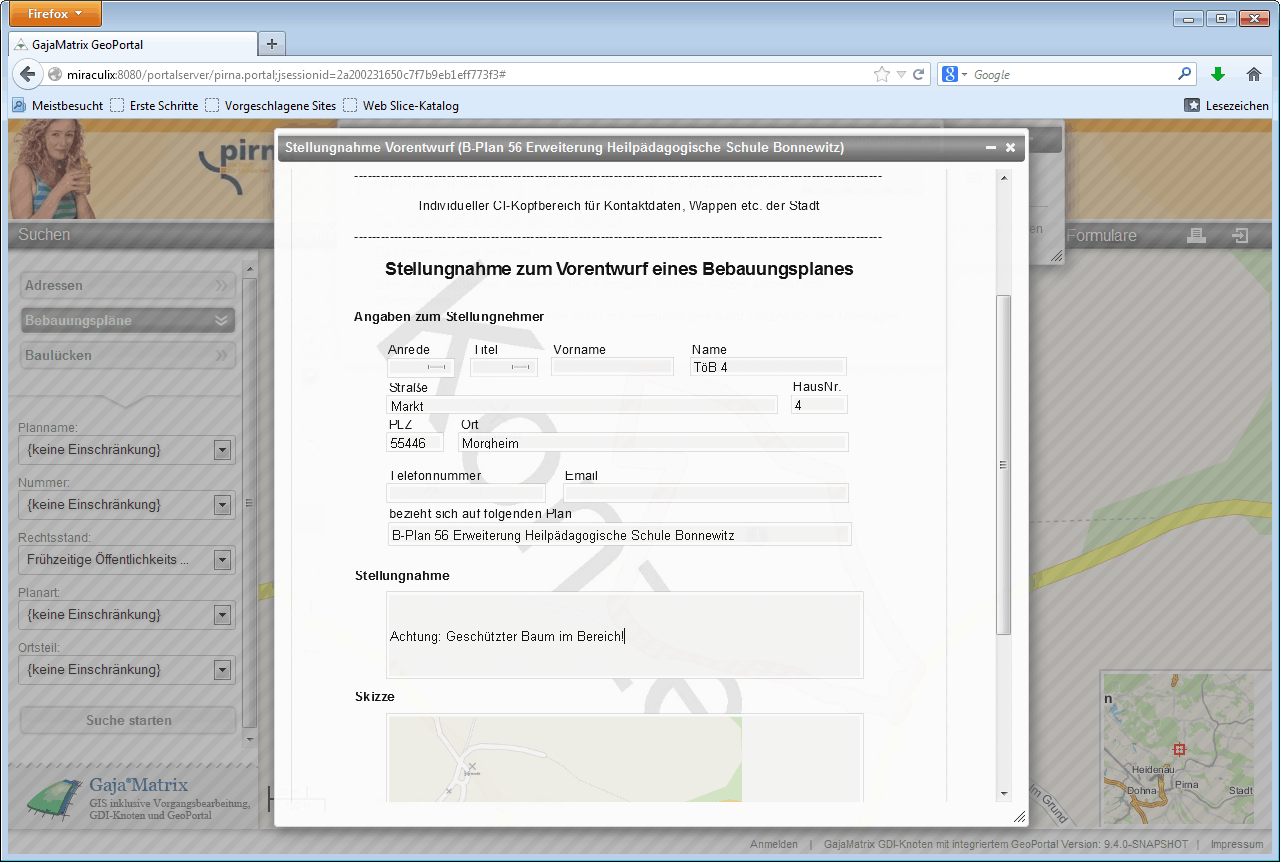1280x862 pixels.
Task: Minimize the Stellungnahme dialog window
Action: 991,148
